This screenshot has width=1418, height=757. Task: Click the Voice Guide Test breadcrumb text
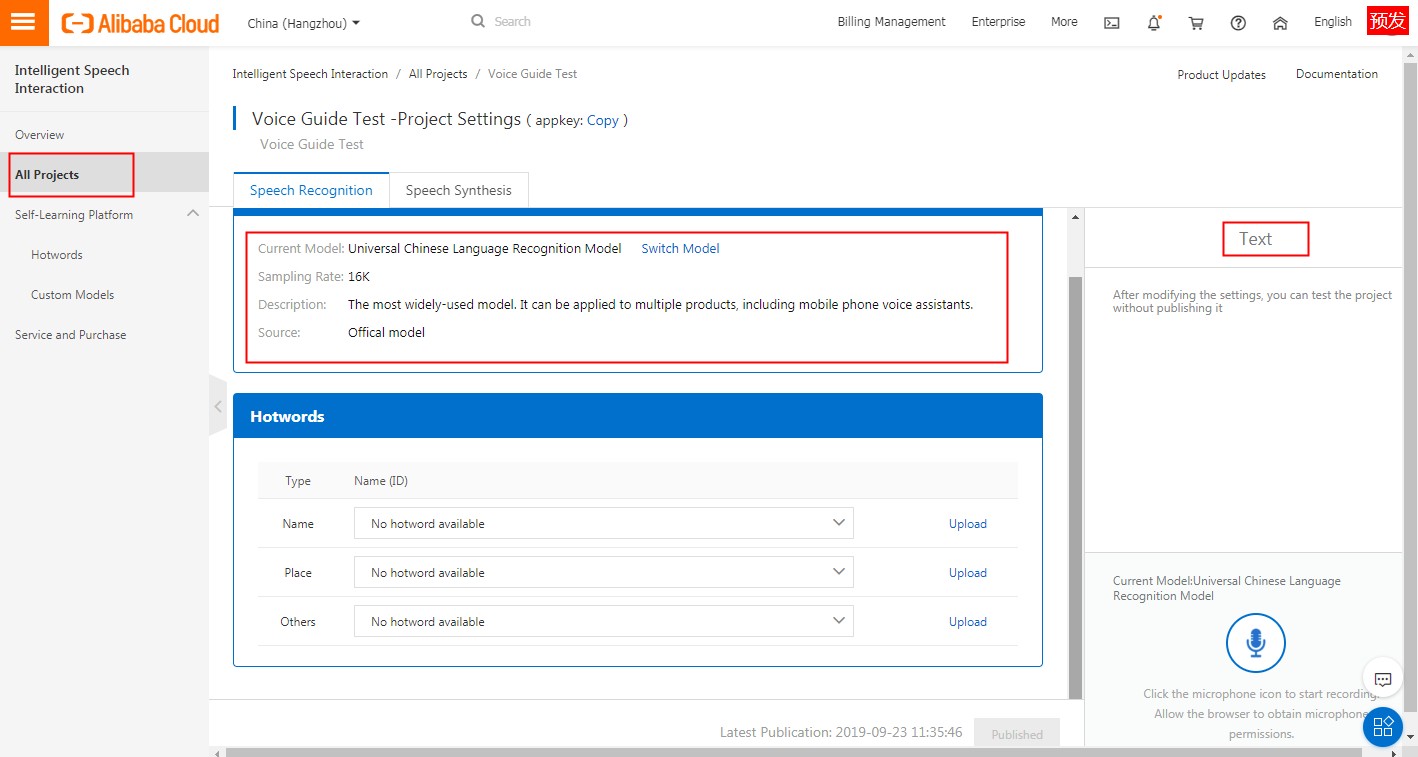532,74
